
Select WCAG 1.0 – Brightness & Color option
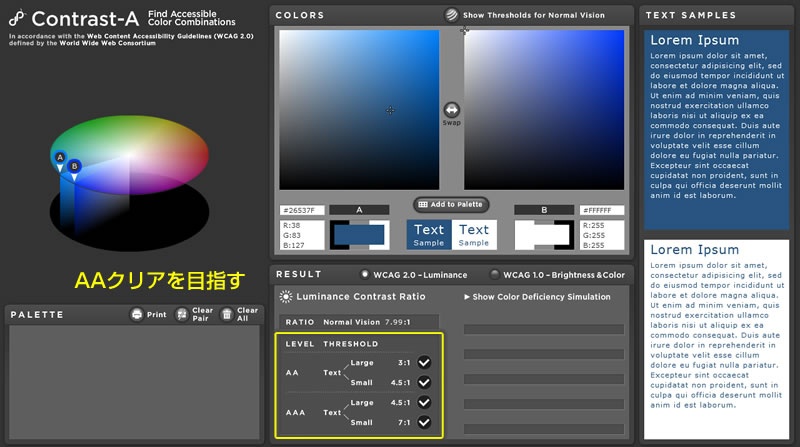[494, 273]
